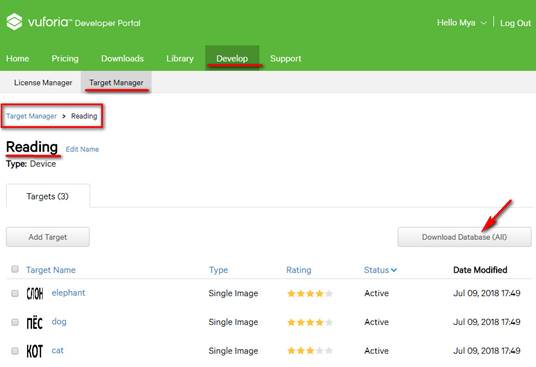This screenshot has width=536, height=367.
Task: Click the Edit Name link
Action: tap(82, 149)
